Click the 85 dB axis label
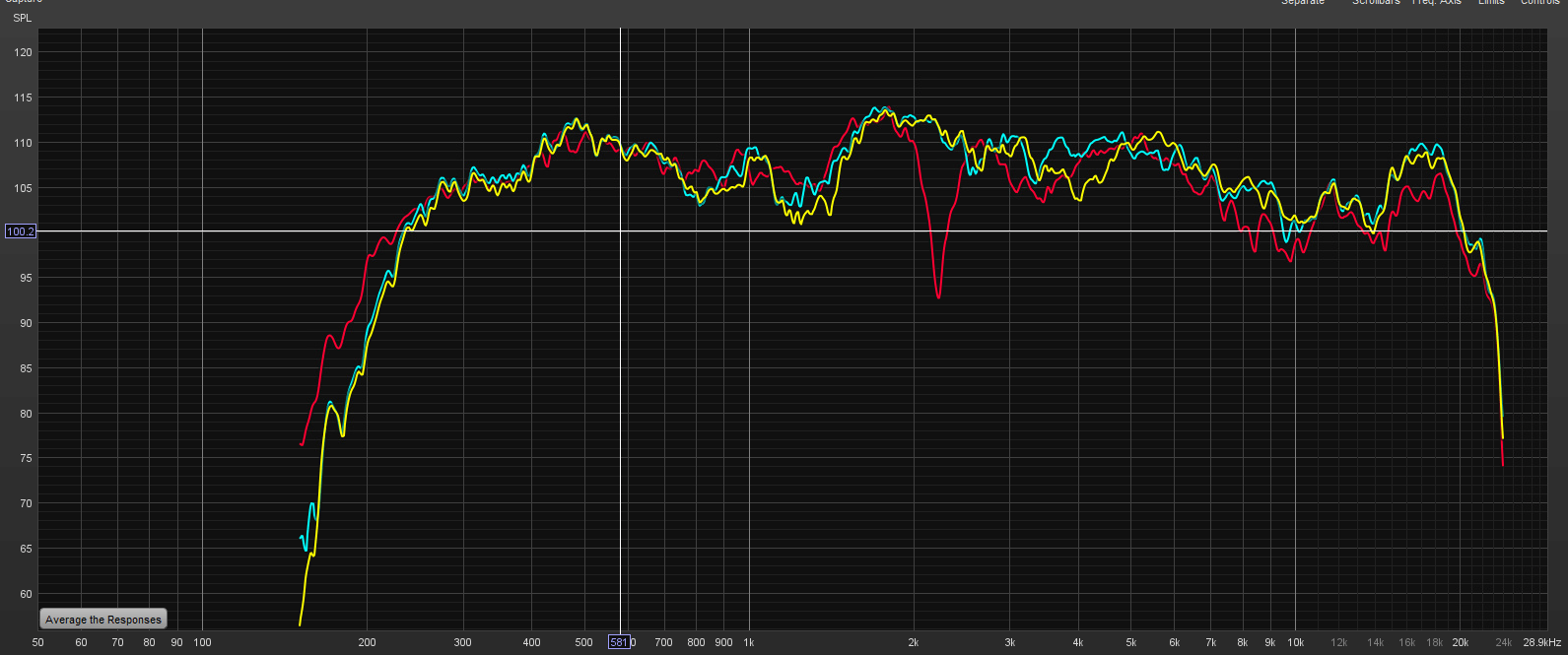Screen dimensions: 1568x655 (x=26, y=368)
